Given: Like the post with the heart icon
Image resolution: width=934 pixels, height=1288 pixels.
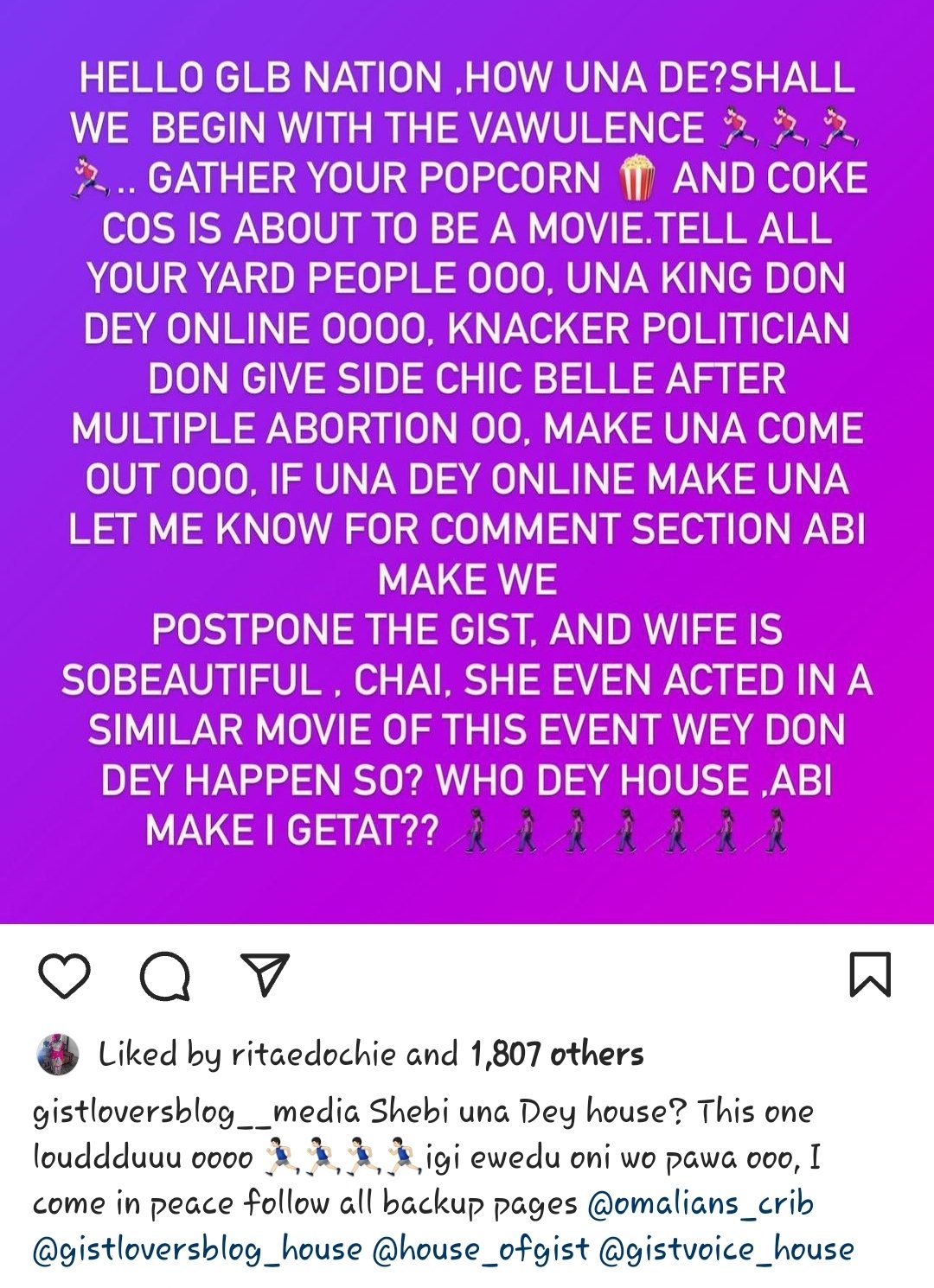Looking at the screenshot, I should pos(65,976).
